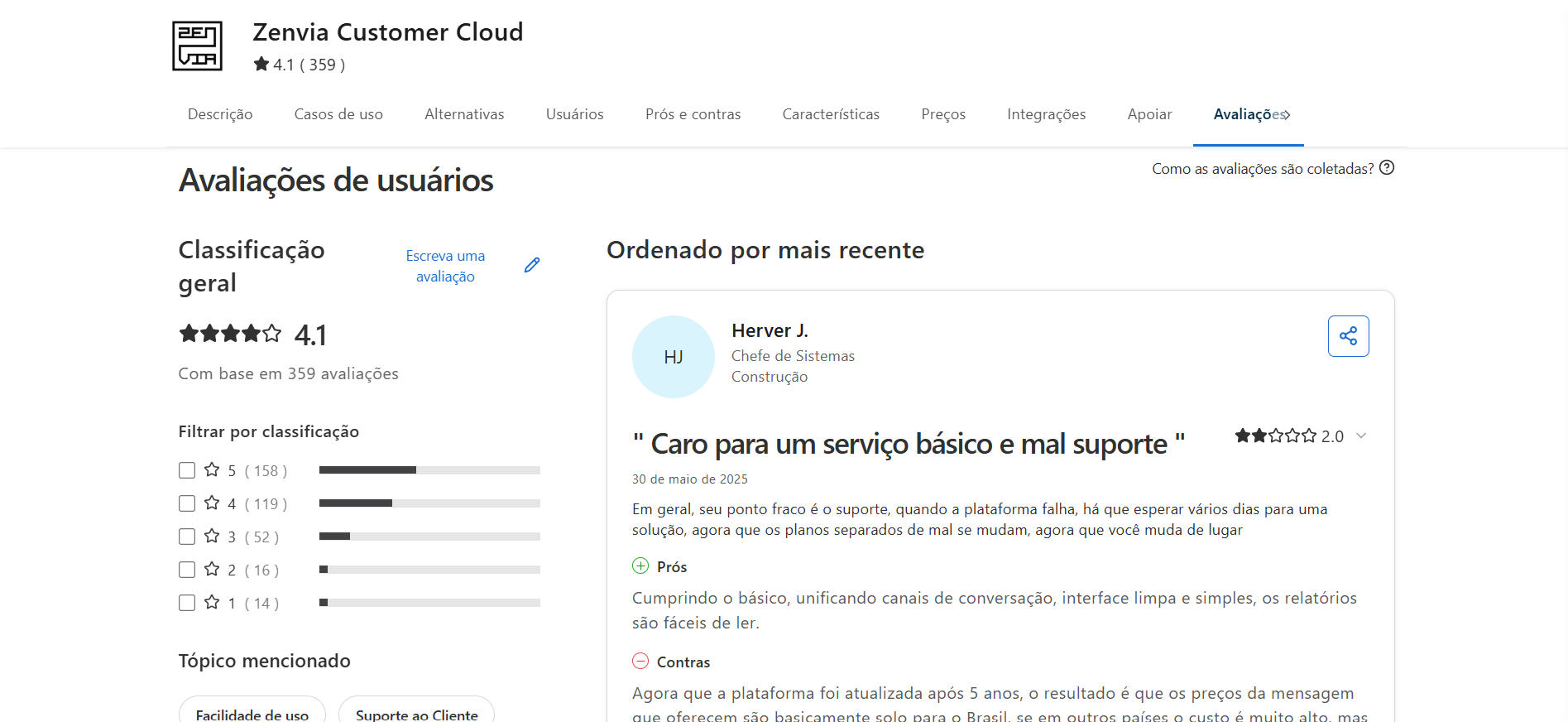This screenshot has height=722, width=1568.
Task: Check the 1 star filter checkbox
Action: point(187,603)
